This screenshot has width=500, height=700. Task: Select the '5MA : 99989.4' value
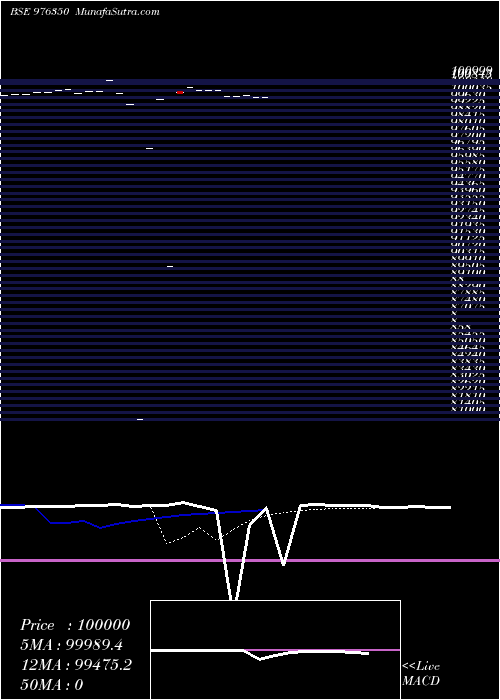(72, 645)
